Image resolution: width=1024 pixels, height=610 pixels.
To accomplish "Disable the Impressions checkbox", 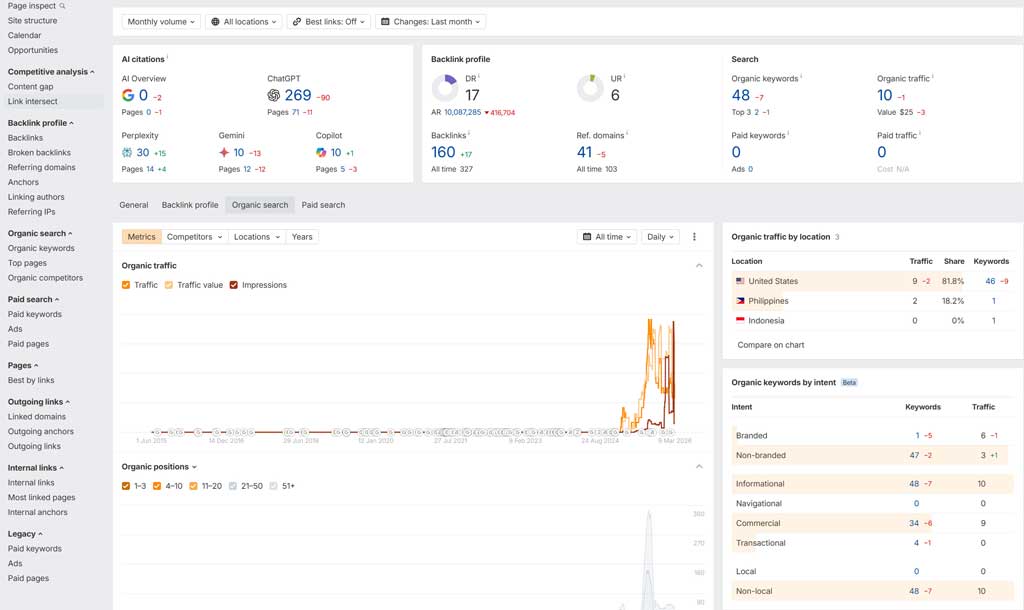I will coord(234,283).
